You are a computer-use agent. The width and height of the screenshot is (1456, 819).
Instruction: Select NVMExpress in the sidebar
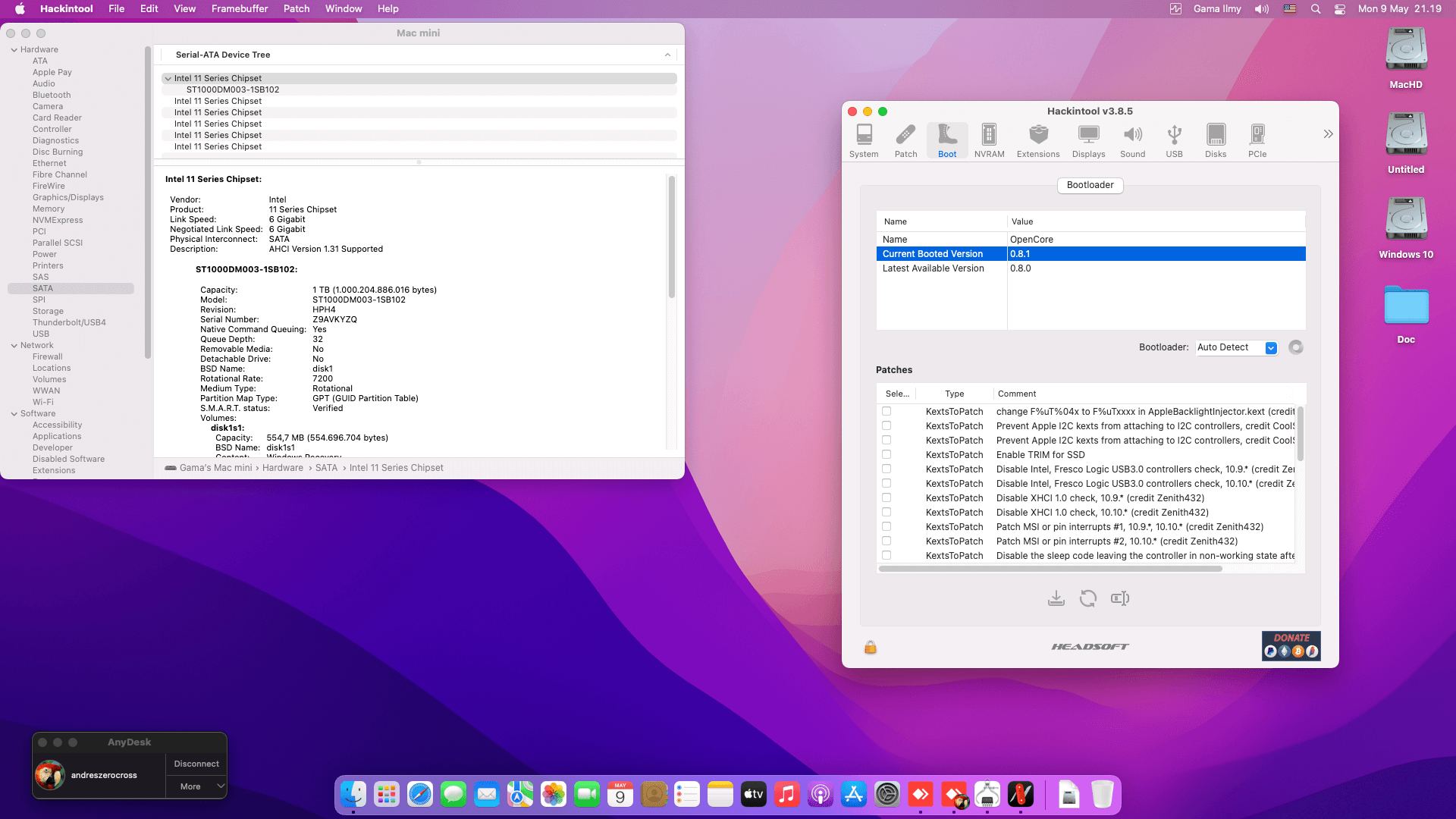pos(58,220)
